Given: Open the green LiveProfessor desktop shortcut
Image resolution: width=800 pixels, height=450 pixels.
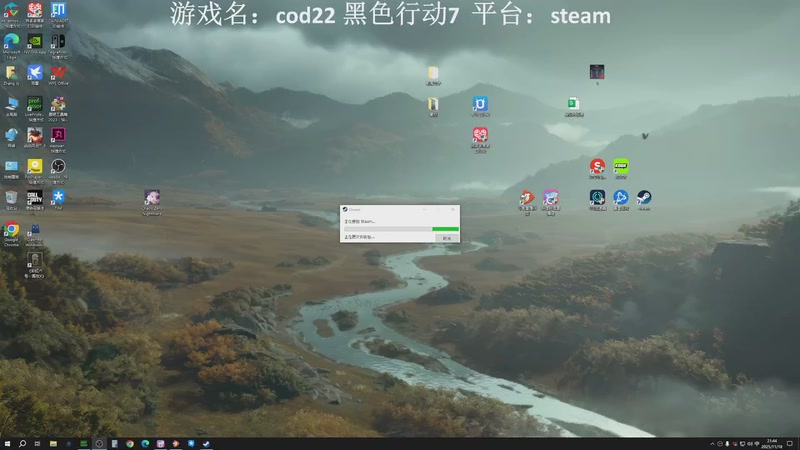Looking at the screenshot, I should pos(35,104).
